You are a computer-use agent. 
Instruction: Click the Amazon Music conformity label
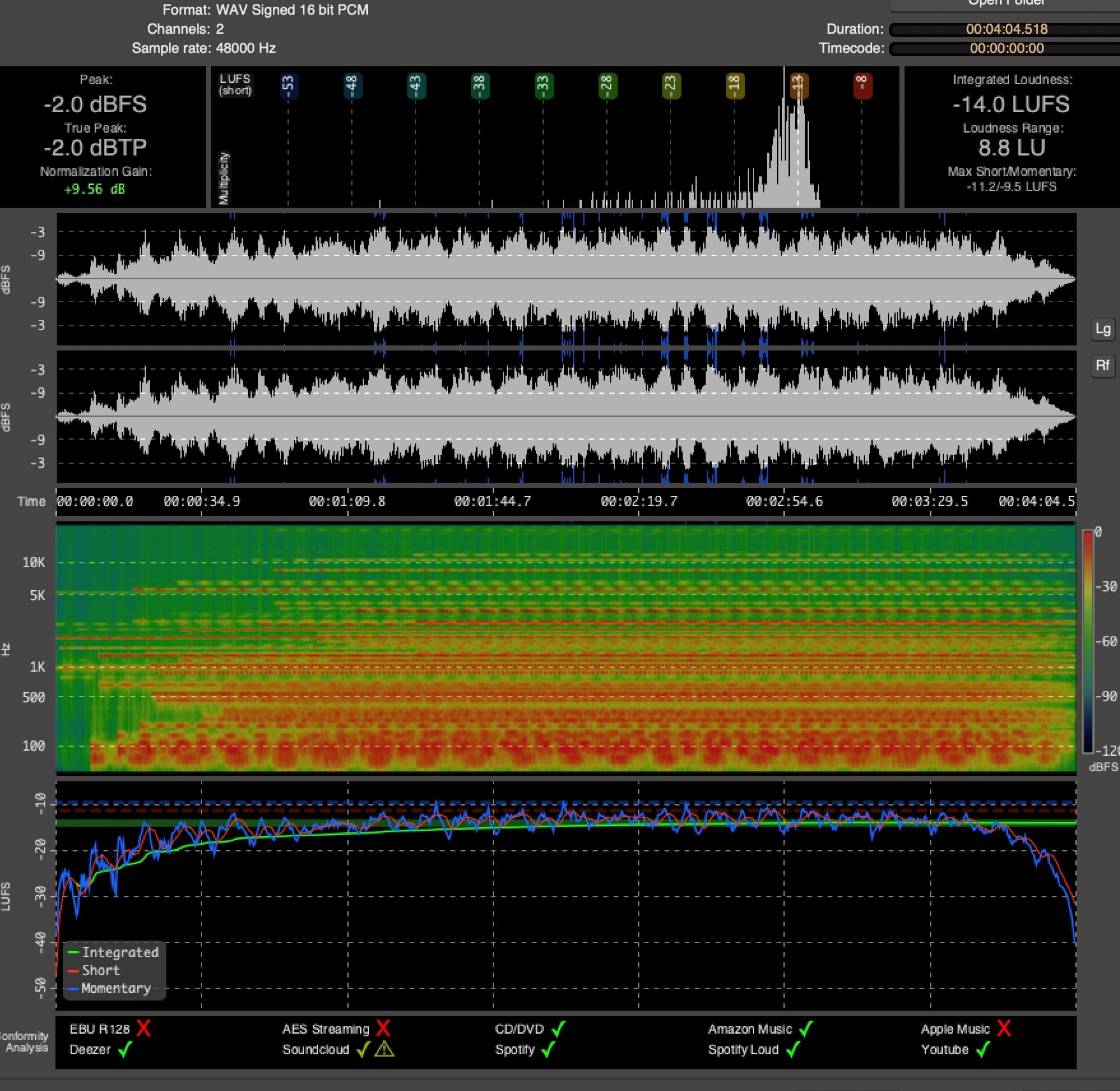(750, 1029)
